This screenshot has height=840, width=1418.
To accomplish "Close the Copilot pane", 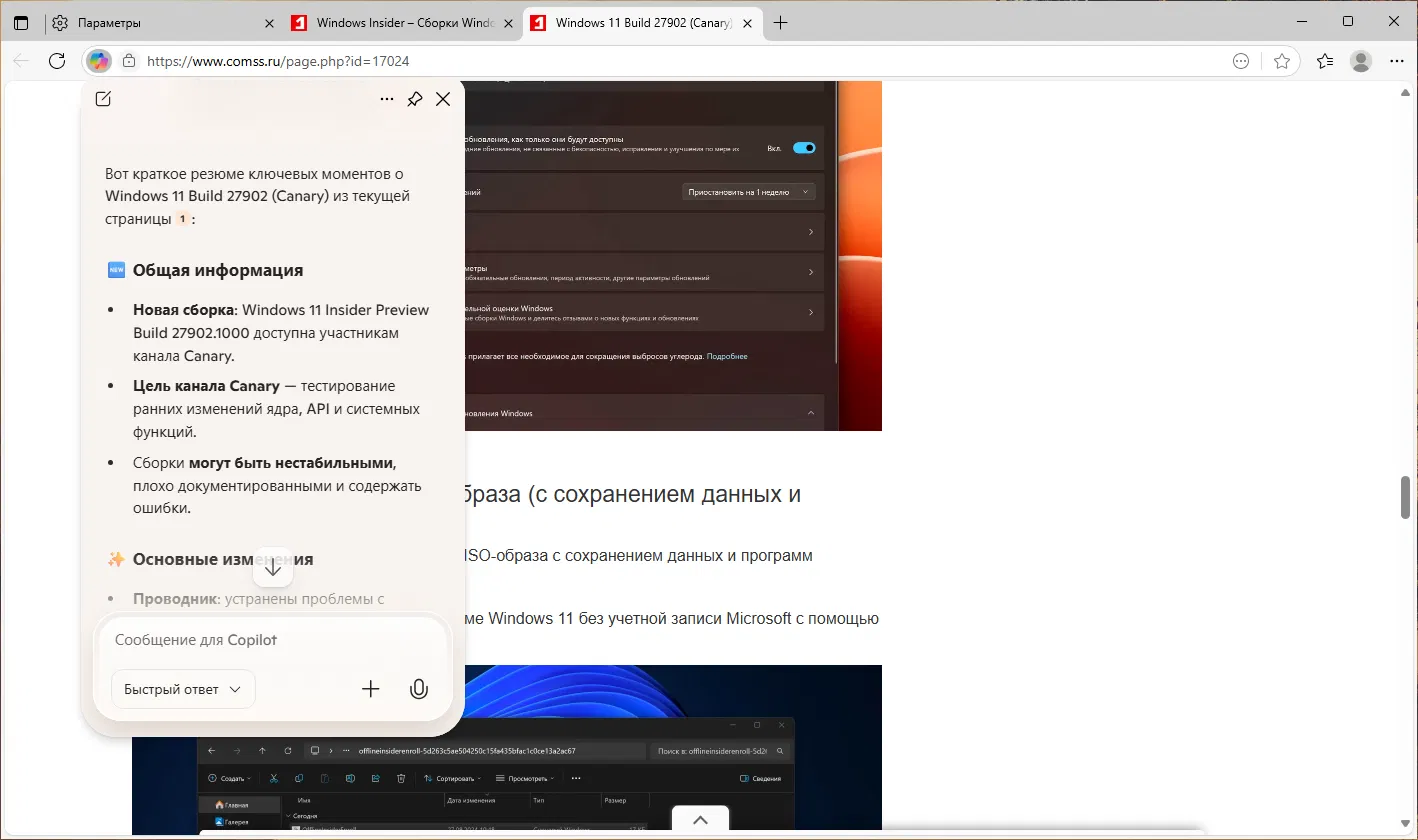I will (443, 99).
